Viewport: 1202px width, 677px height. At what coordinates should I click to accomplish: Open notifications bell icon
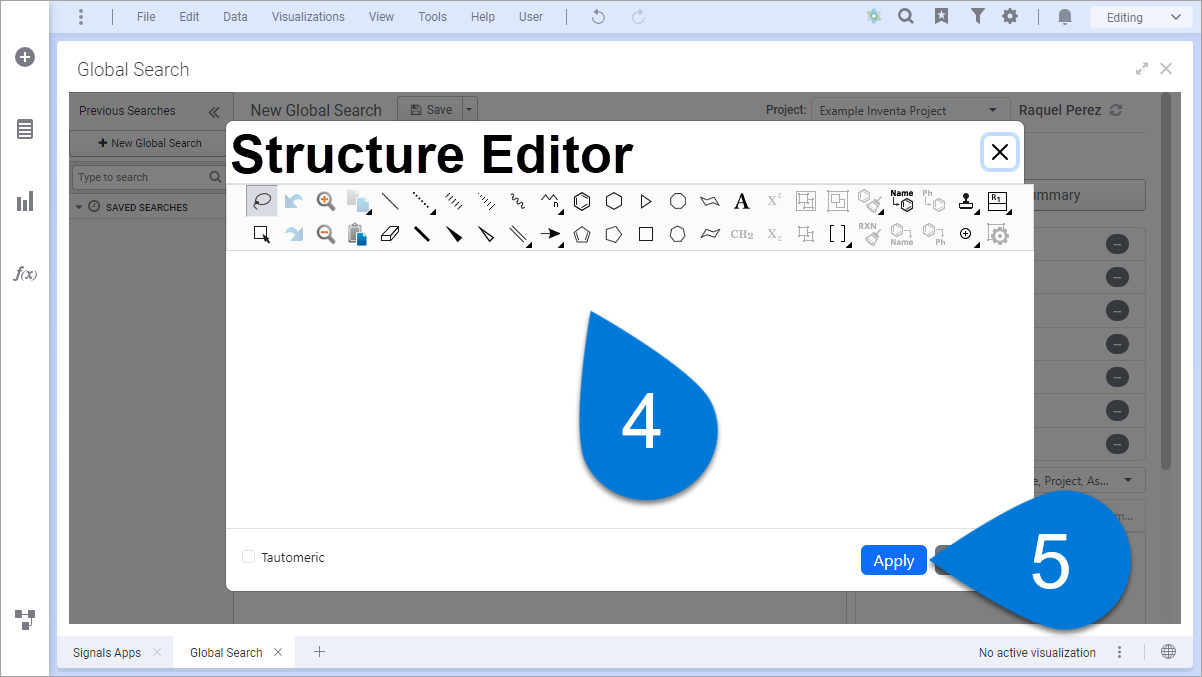[1065, 17]
